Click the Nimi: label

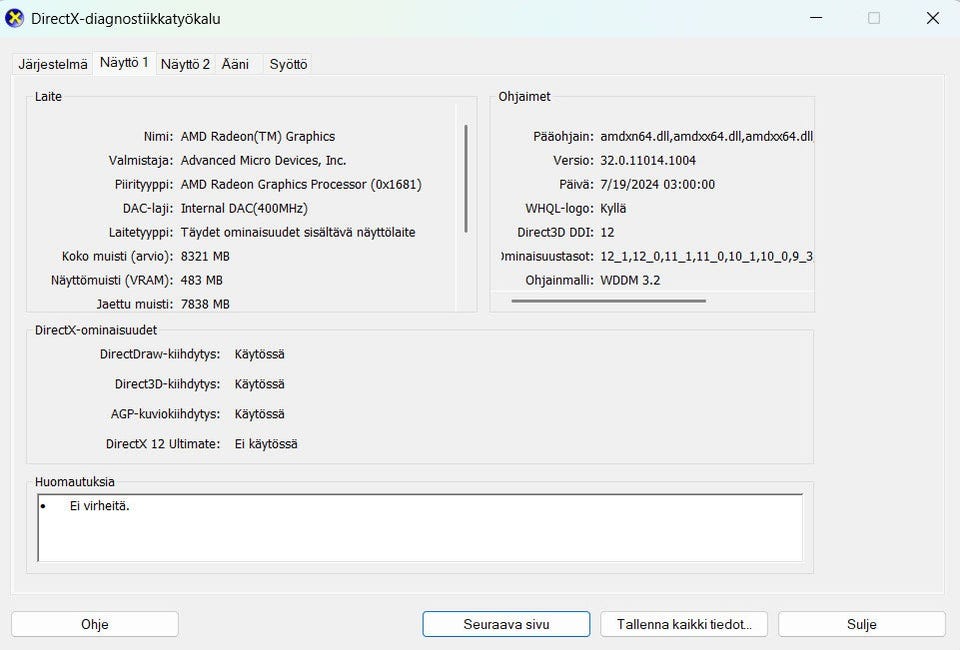[x=159, y=136]
